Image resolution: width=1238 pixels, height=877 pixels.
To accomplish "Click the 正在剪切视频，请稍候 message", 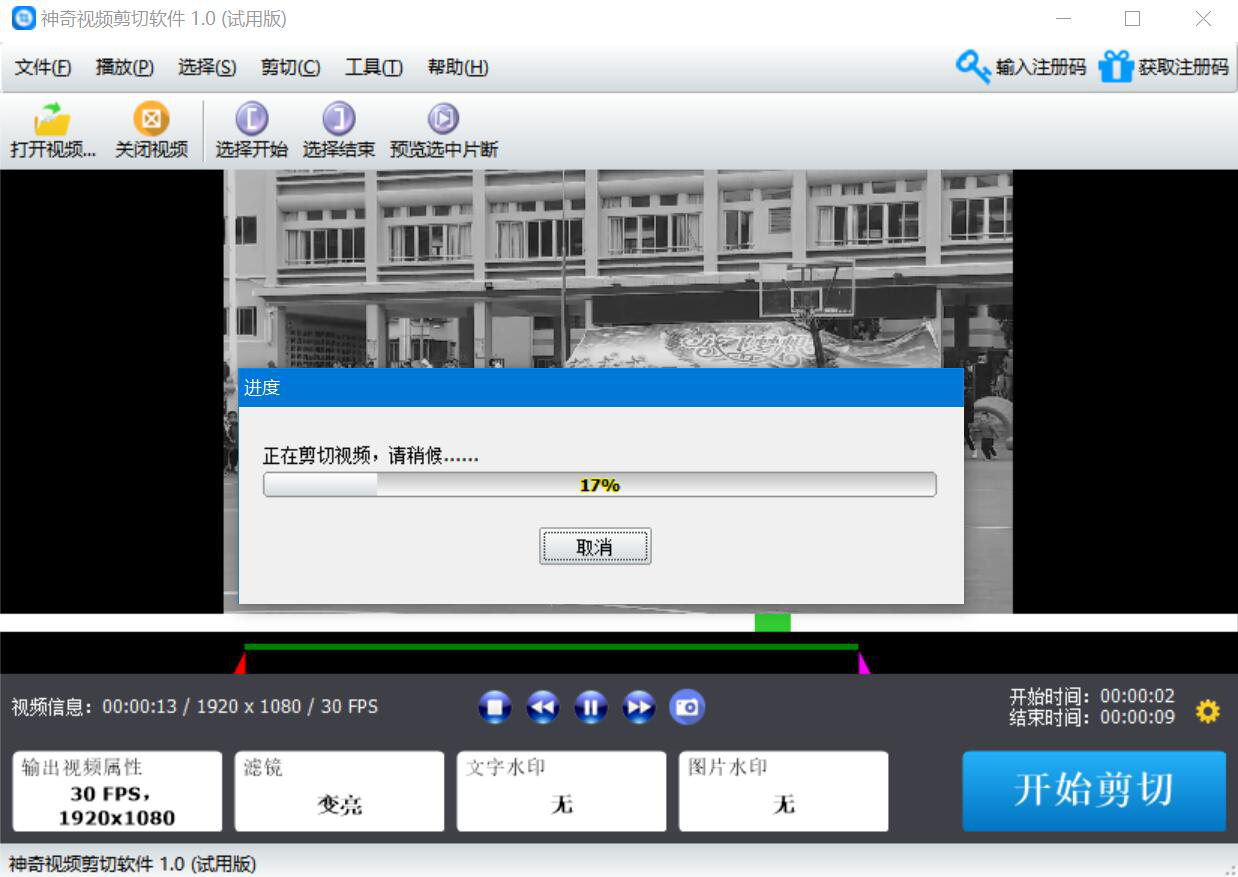I will tap(370, 456).
